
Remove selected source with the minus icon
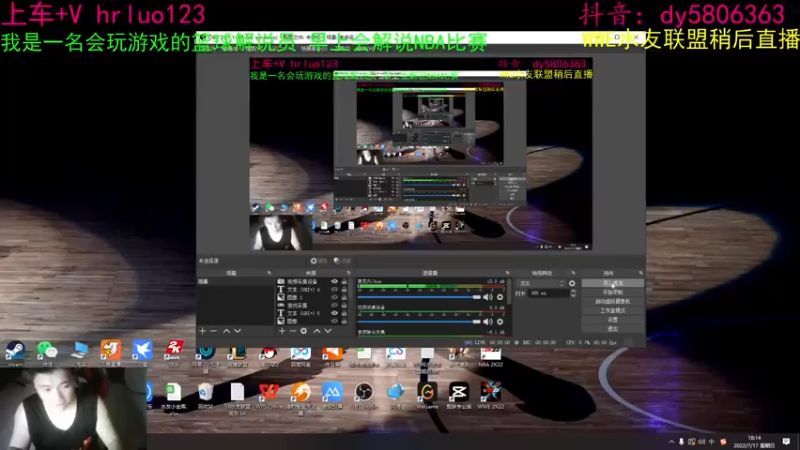pos(292,331)
